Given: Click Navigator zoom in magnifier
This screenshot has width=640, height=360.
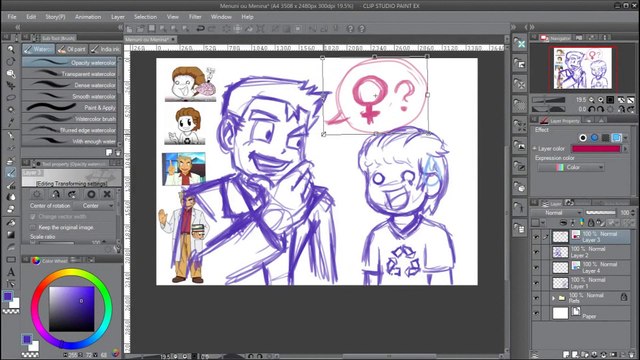Looking at the screenshot, I should click(x=601, y=100).
